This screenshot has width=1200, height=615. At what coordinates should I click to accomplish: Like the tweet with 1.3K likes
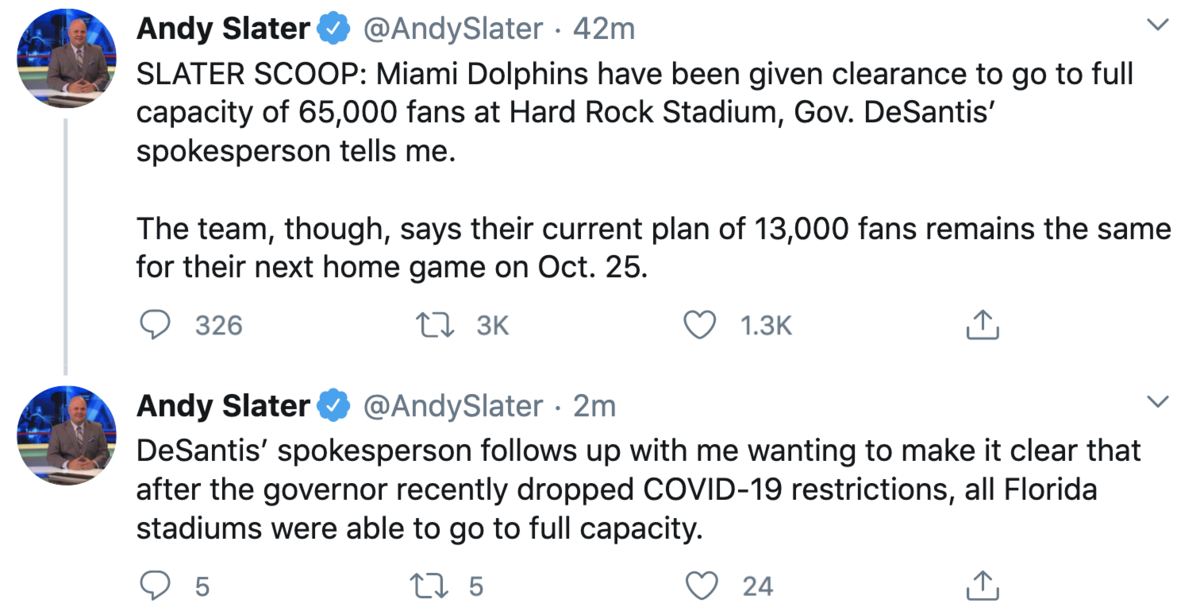tap(700, 325)
